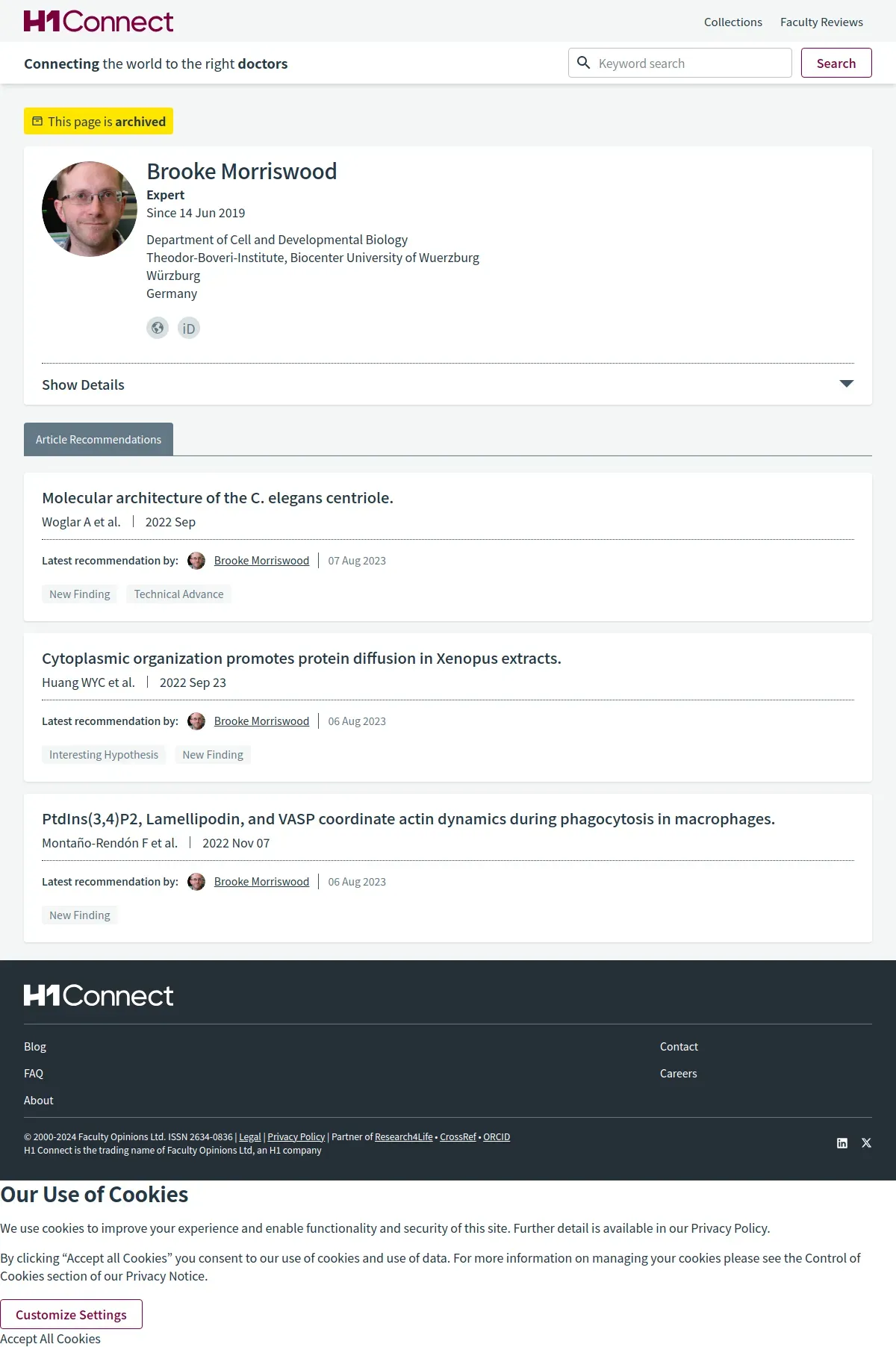
Task: Expand the Show Details arrow
Action: tap(846, 384)
